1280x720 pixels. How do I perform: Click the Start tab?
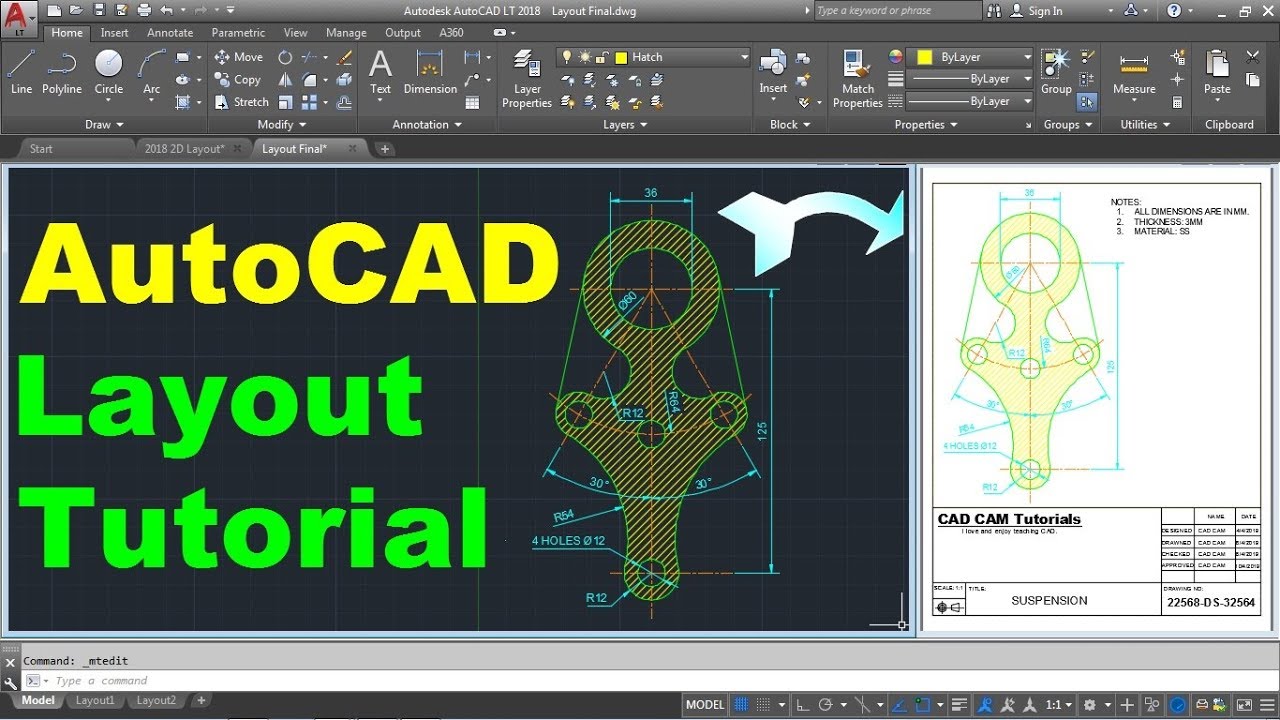click(x=41, y=149)
